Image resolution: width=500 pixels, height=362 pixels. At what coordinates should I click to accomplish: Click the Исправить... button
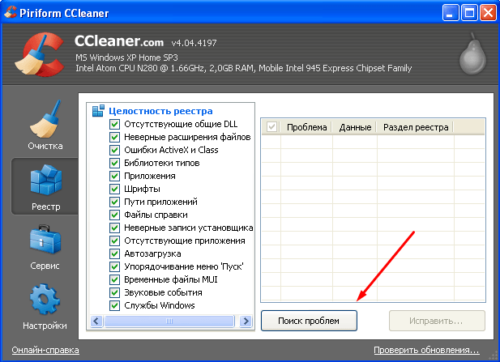(x=437, y=321)
